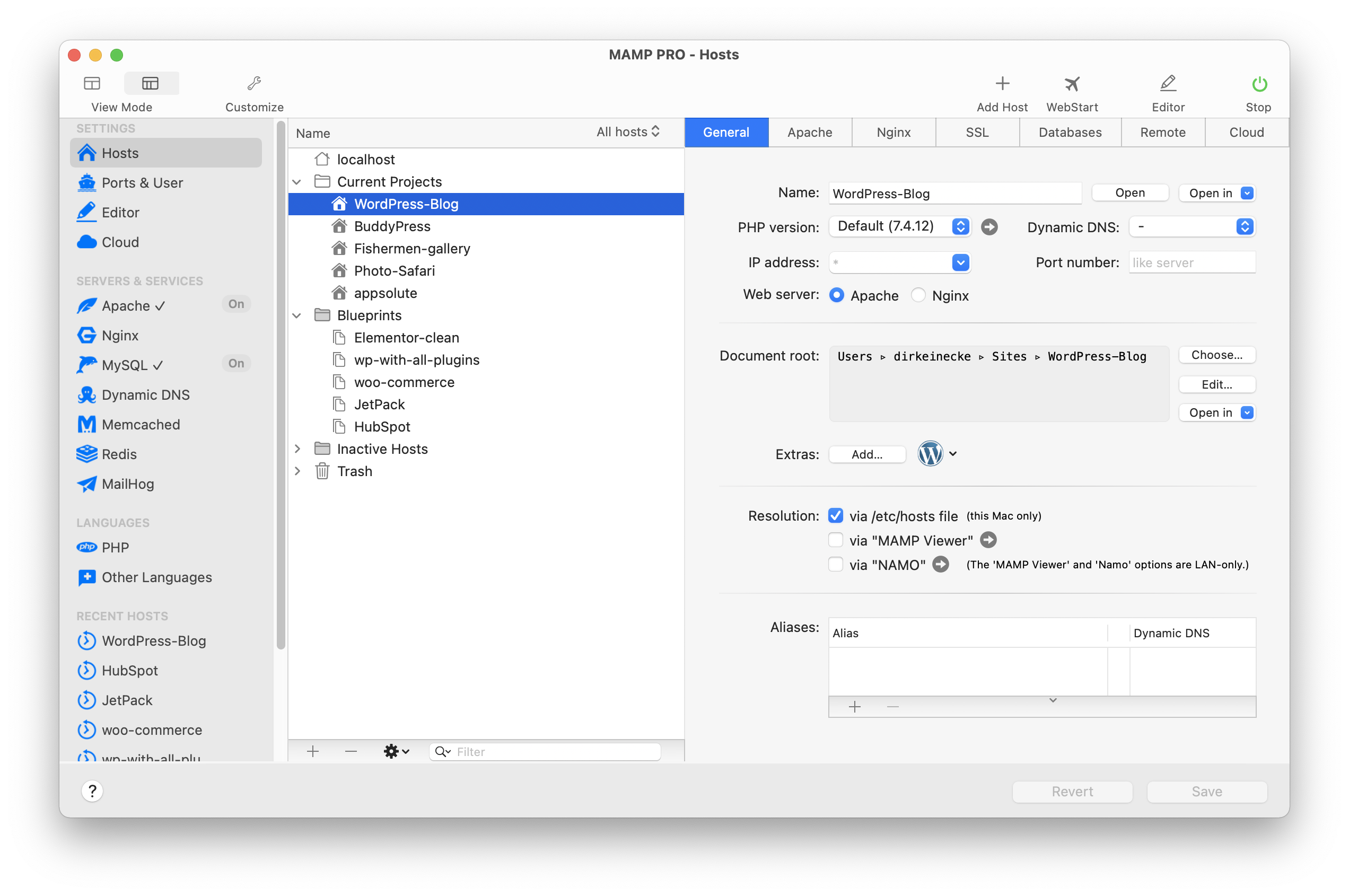Click the WebStart airplane icon
The image size is (1349, 896).
[1072, 84]
